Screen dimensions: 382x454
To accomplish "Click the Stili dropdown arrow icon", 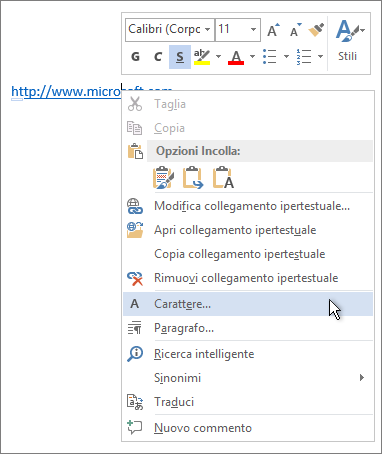I will click(362, 30).
